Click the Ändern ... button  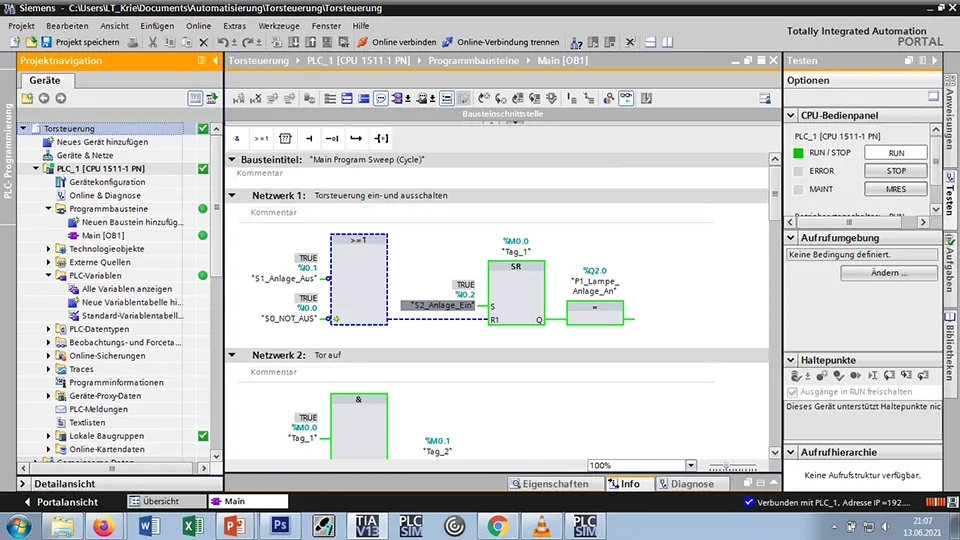(889, 273)
